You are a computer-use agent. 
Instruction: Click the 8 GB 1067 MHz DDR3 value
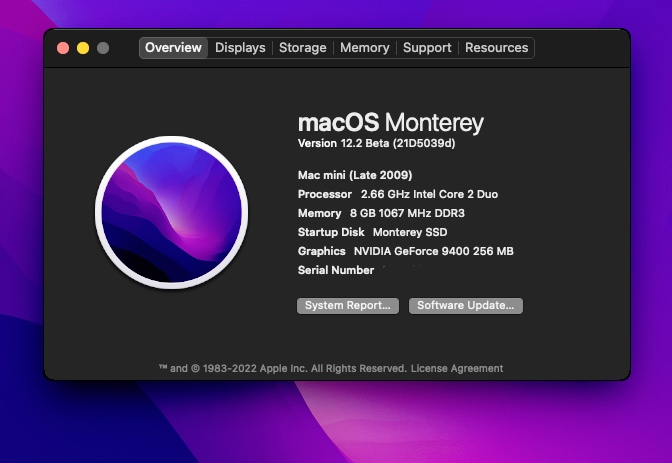(407, 213)
